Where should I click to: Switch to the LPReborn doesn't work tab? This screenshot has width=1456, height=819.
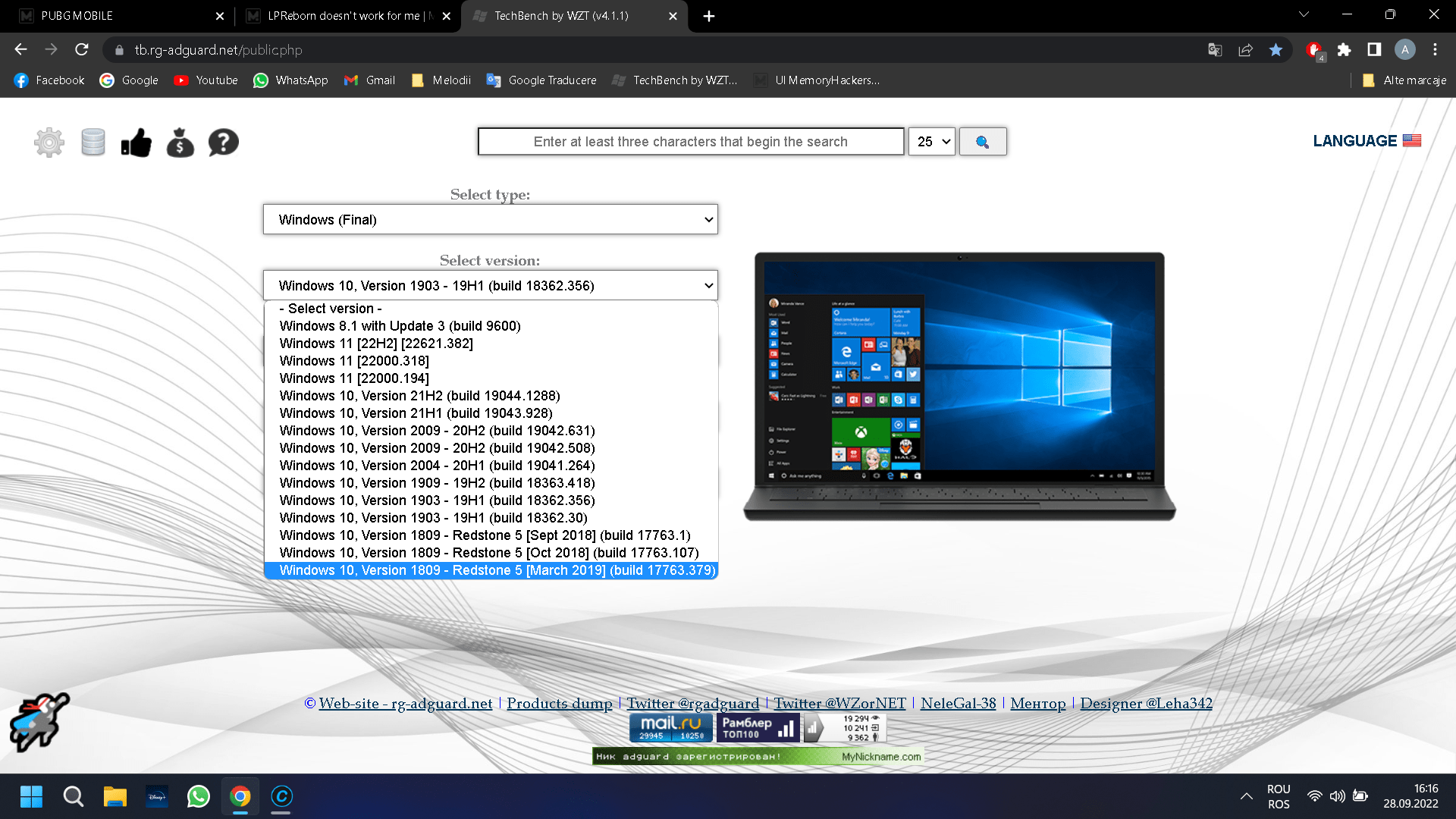click(x=349, y=16)
